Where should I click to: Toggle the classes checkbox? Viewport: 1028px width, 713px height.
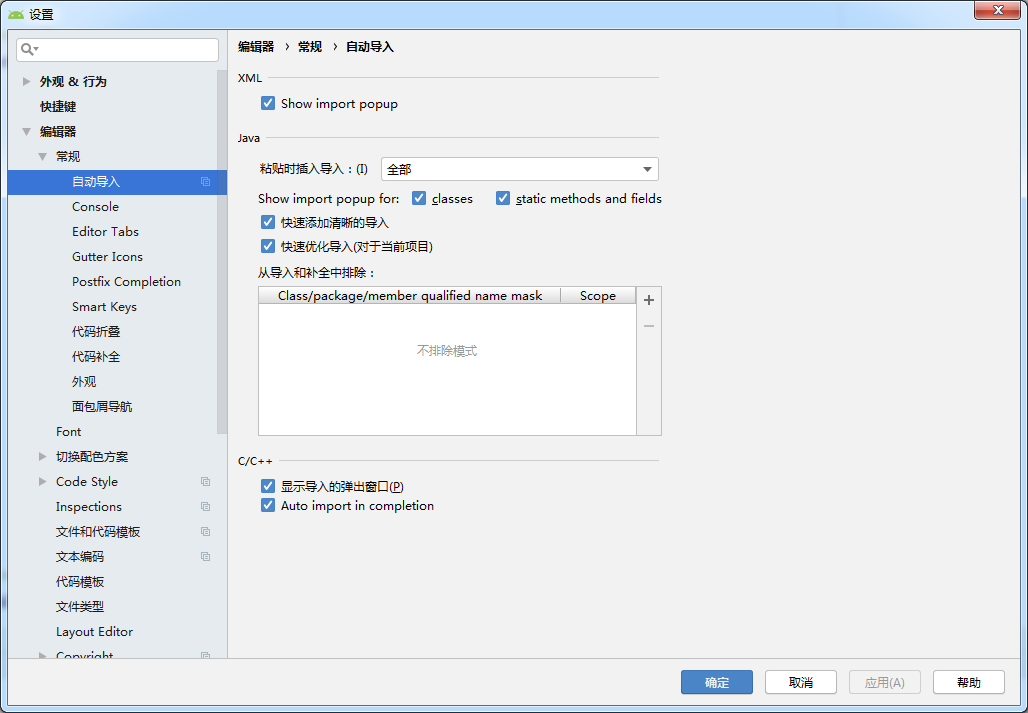[419, 198]
